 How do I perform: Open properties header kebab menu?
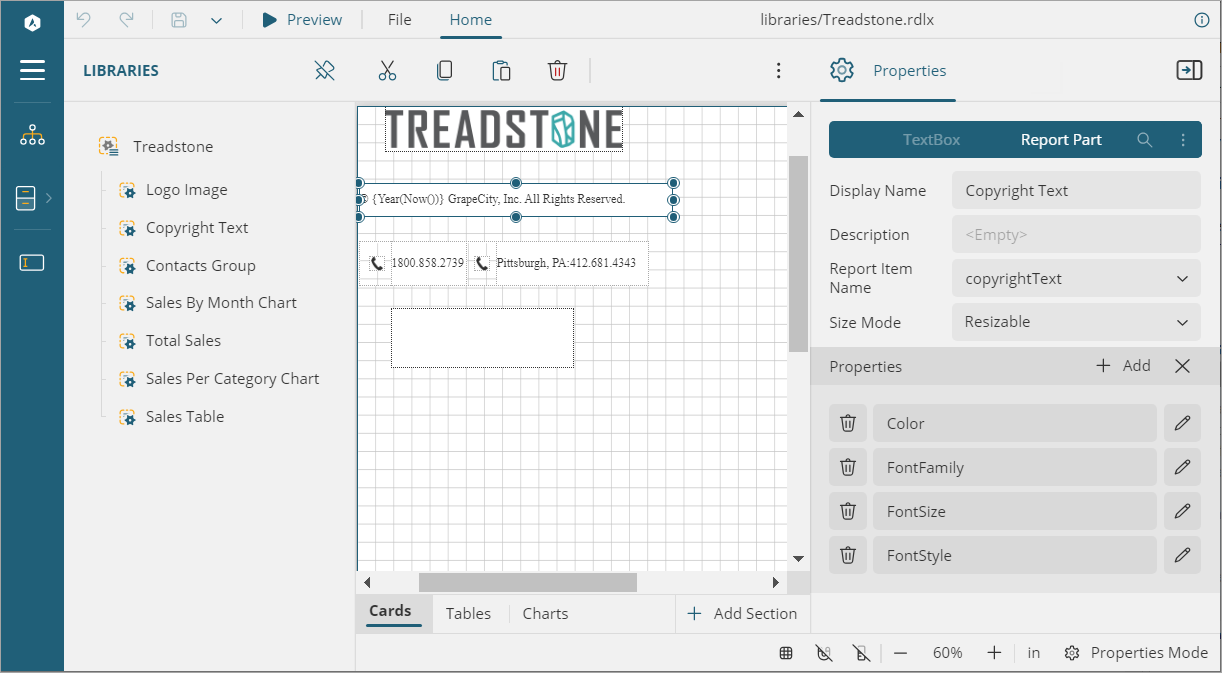pos(1183,140)
